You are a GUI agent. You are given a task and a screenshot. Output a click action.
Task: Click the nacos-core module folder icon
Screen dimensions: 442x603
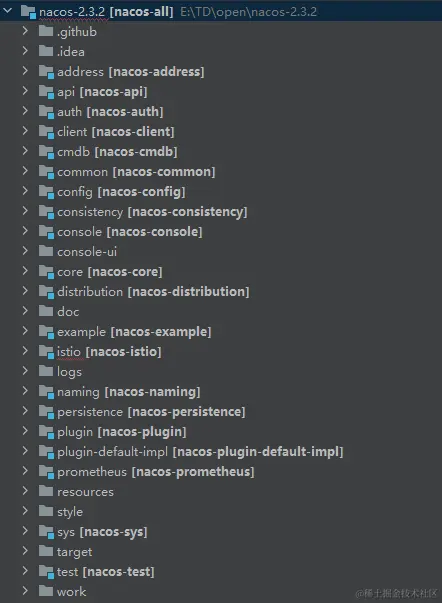click(46, 272)
